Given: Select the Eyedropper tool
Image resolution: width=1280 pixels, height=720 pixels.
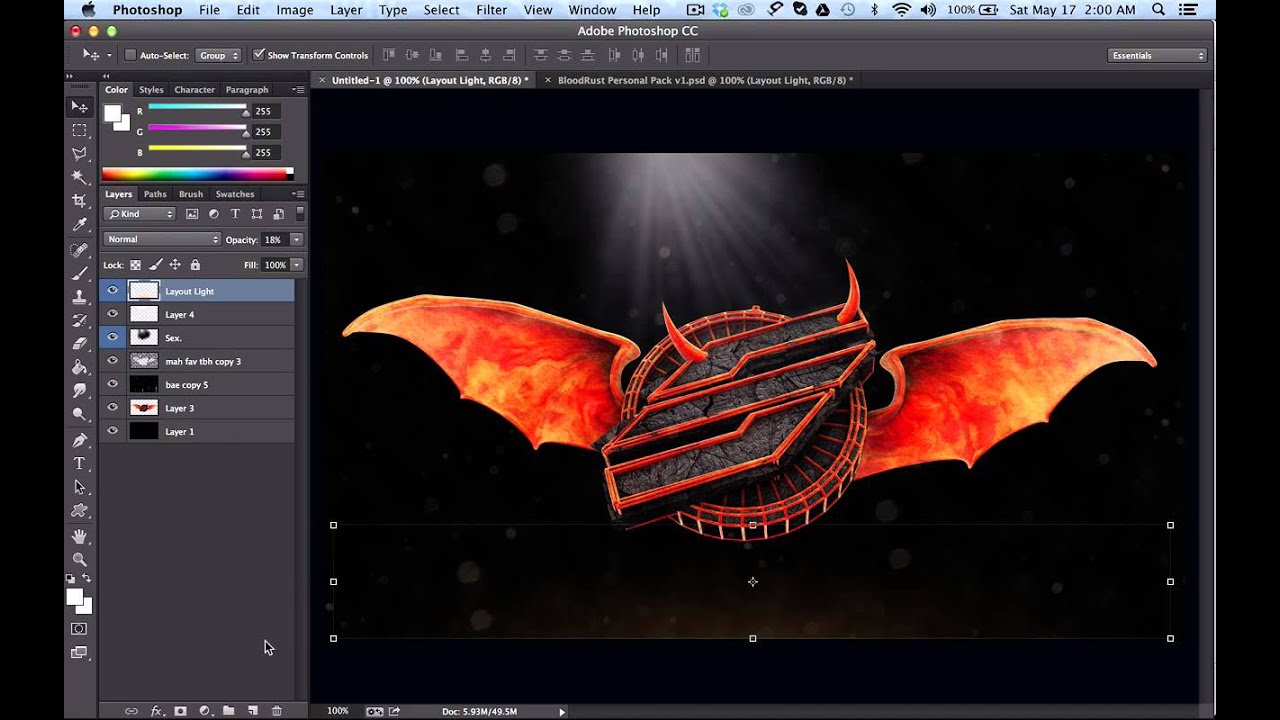Looking at the screenshot, I should 80,224.
